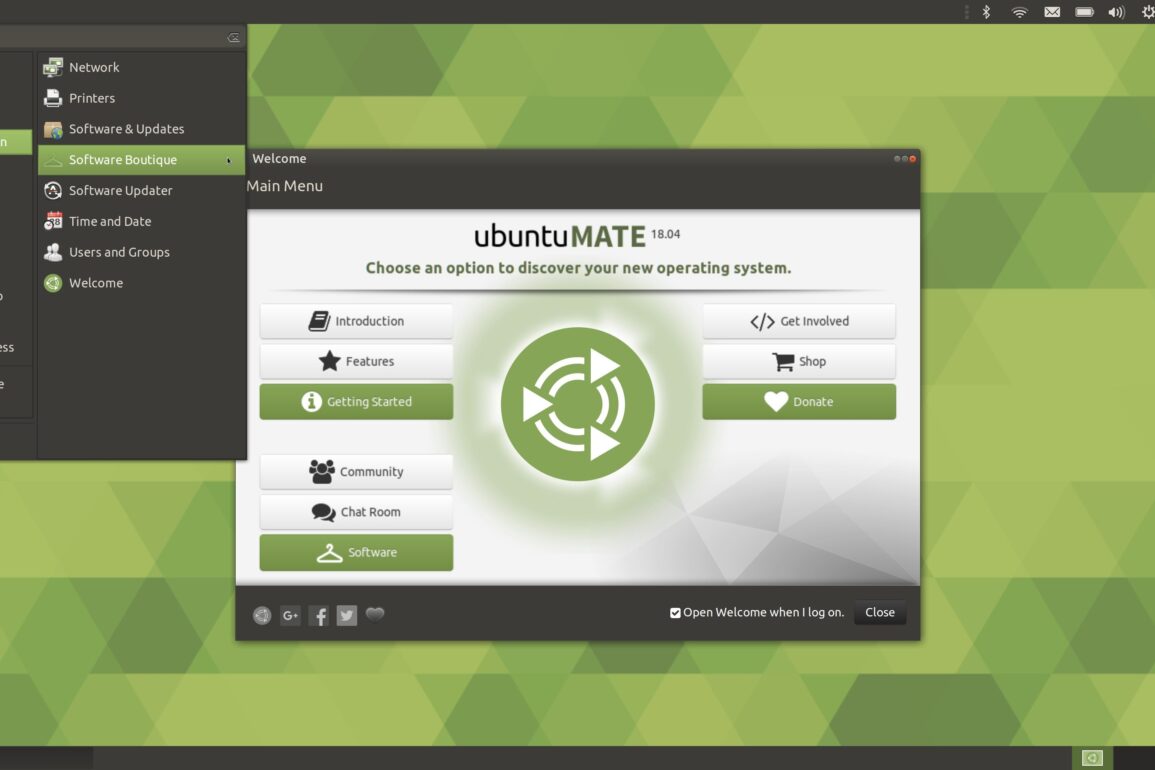Click the info icon on Getting Started
Screen dimensions: 1155x770
coord(312,402)
